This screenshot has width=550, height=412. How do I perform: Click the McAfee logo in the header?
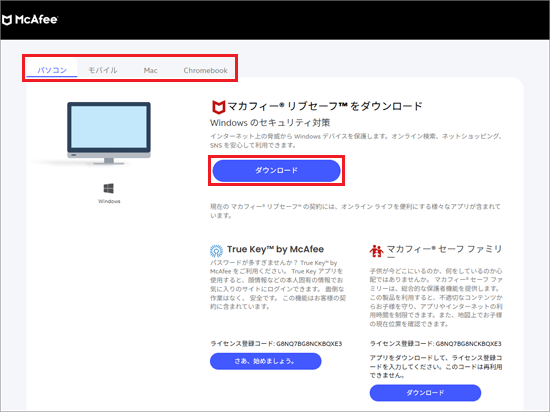click(x=29, y=20)
